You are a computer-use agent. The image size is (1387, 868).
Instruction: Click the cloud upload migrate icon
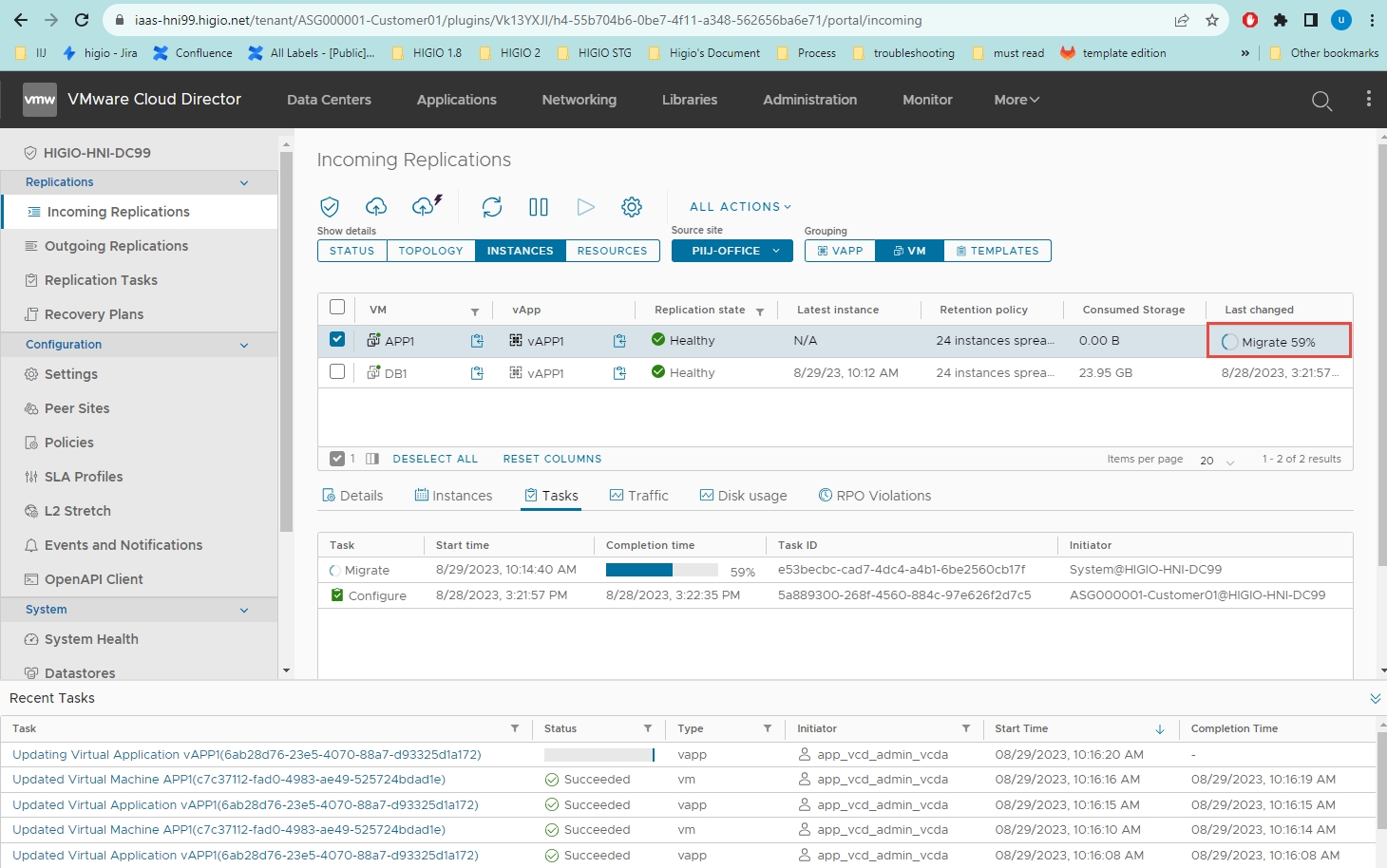(x=376, y=207)
